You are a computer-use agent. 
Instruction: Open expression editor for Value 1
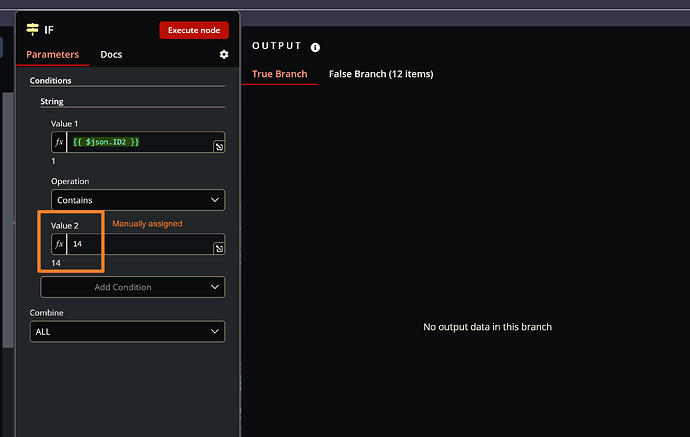219,147
